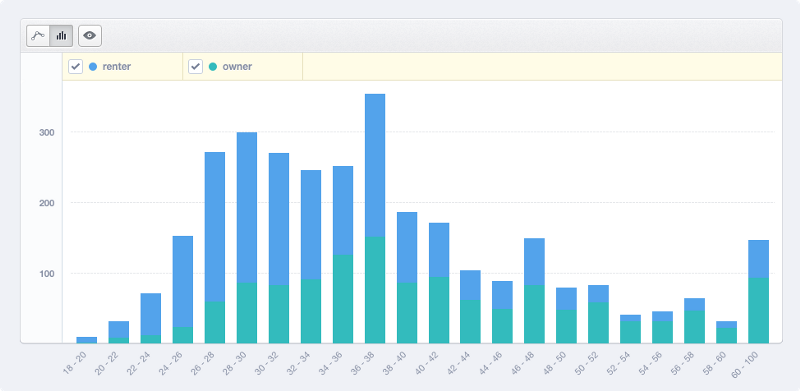The height and width of the screenshot is (391, 800).
Task: Click the 44 - 46 axis label
Action: pyautogui.click(x=491, y=364)
